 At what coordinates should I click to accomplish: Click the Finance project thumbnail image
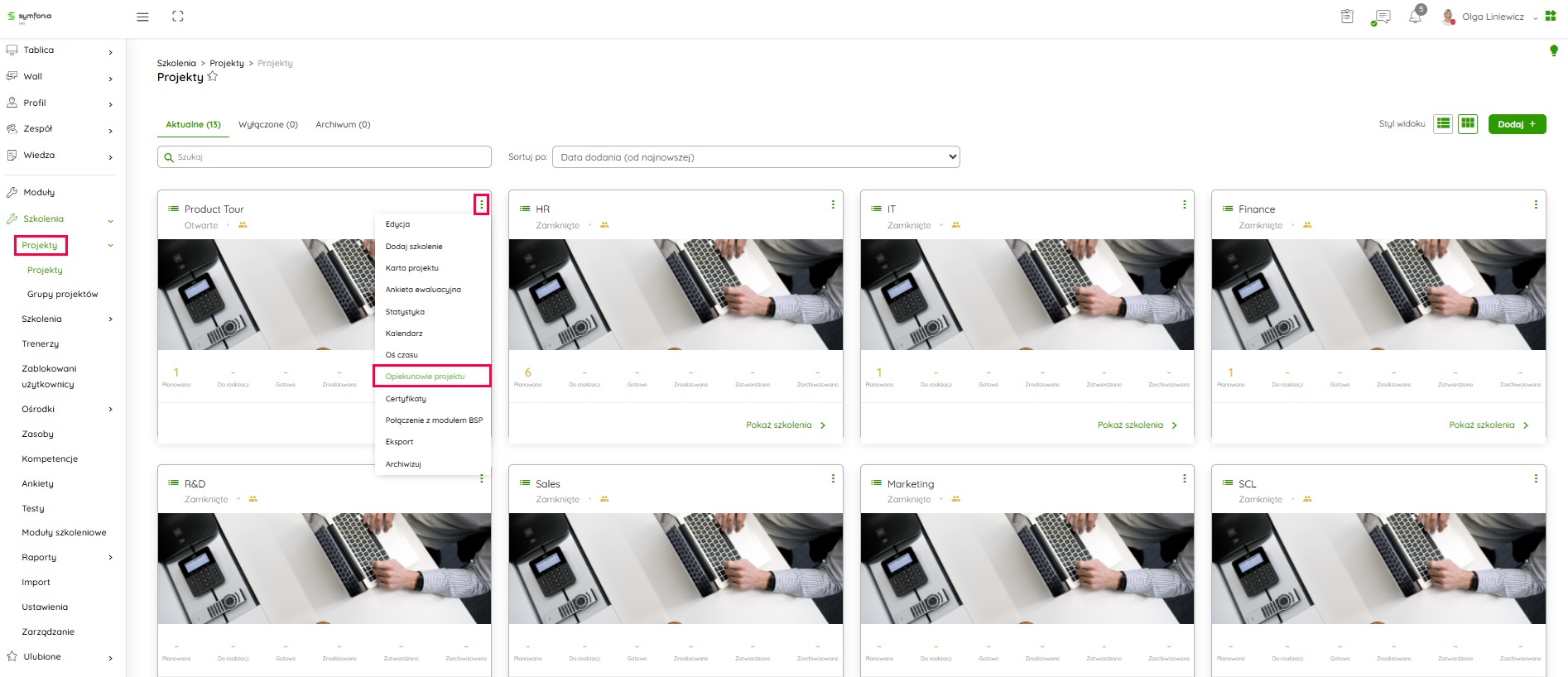point(1378,295)
